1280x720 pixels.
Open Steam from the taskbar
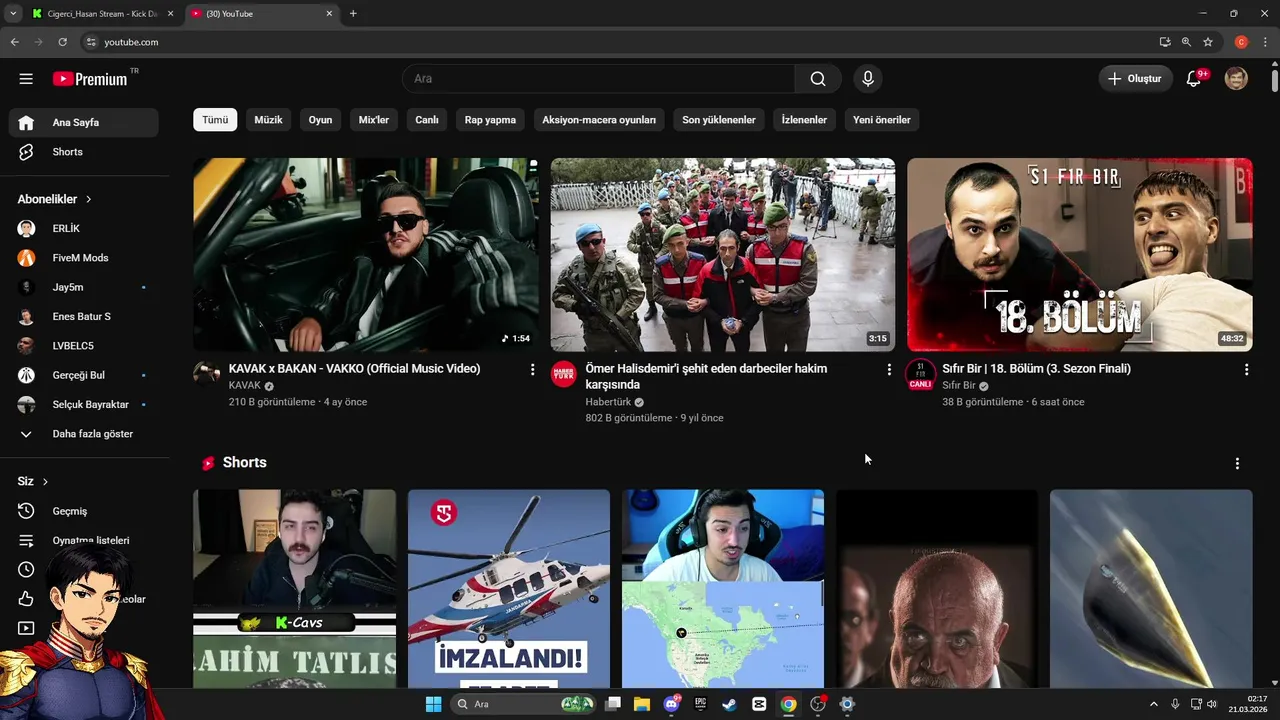coord(730,704)
